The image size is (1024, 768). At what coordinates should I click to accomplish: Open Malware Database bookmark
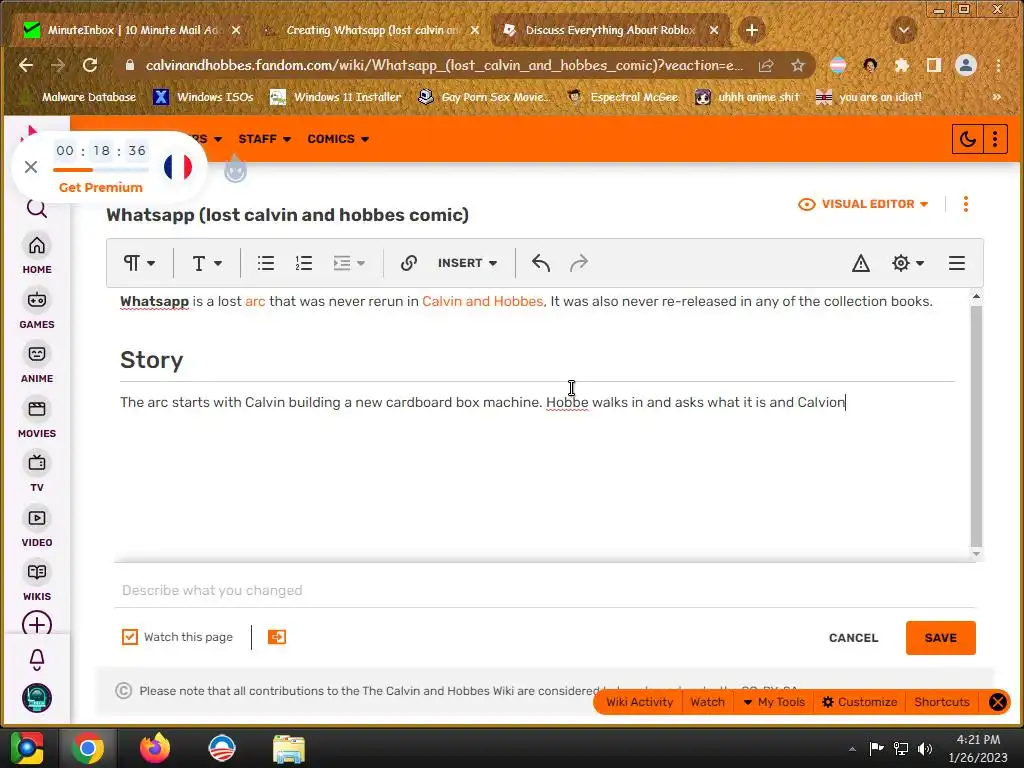(79, 97)
